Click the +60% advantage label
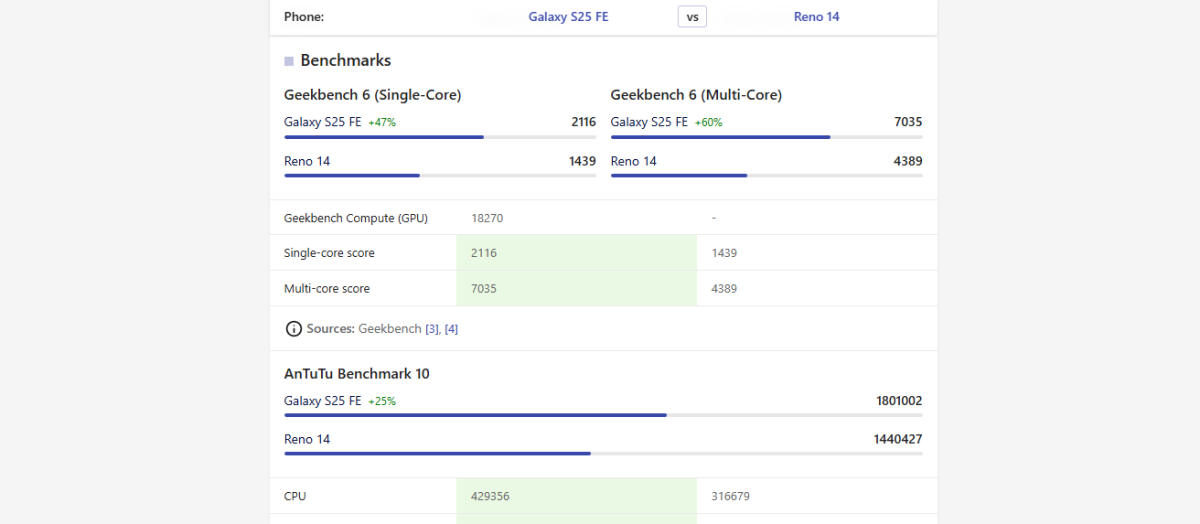This screenshot has width=1200, height=524. point(708,122)
